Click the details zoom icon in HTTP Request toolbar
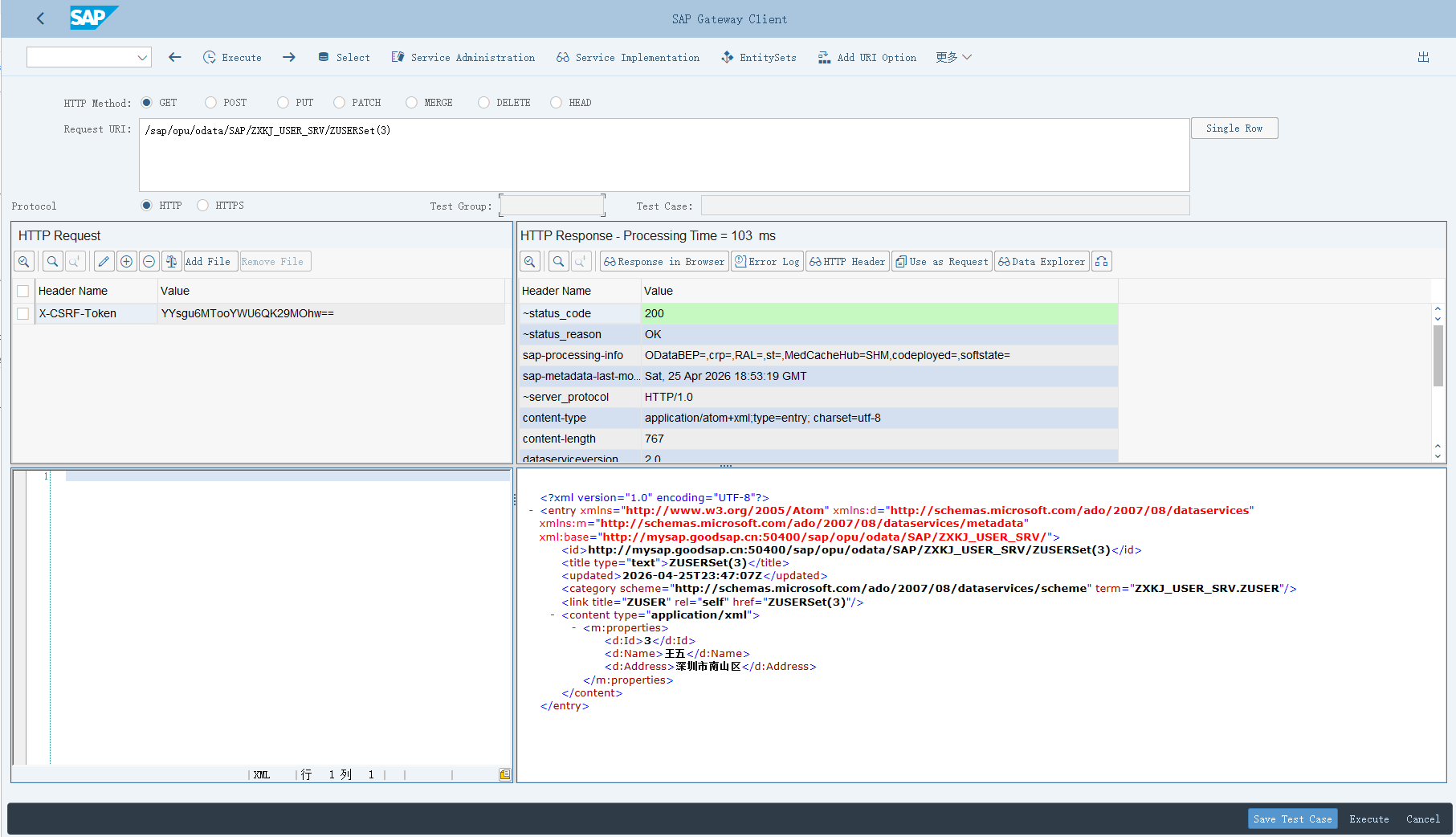 click(24, 261)
